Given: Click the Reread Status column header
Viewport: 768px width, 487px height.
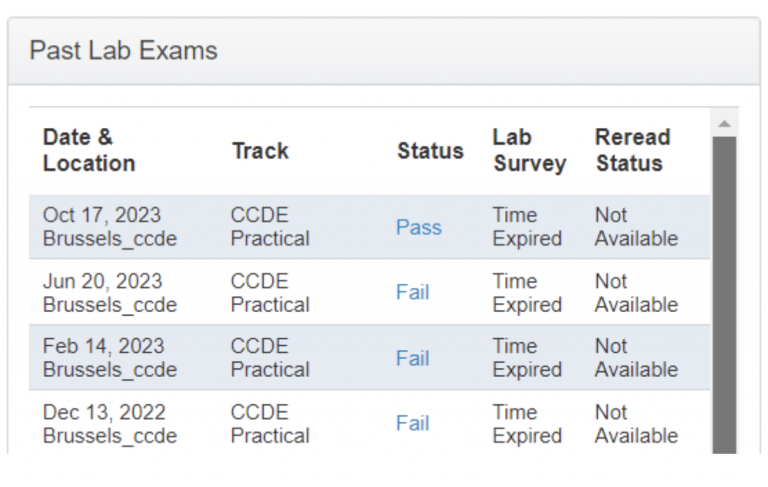Looking at the screenshot, I should coord(632,150).
